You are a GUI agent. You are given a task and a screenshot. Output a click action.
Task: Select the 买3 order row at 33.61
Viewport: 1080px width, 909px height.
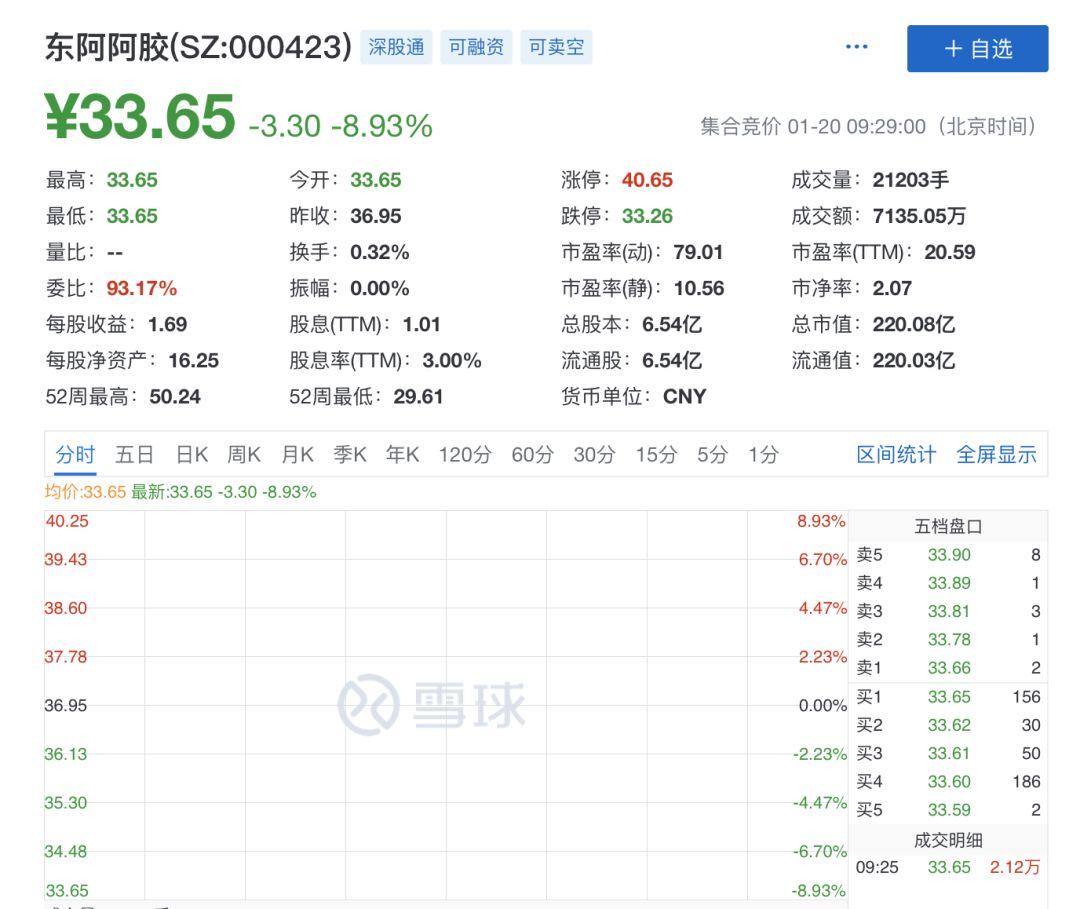(948, 753)
